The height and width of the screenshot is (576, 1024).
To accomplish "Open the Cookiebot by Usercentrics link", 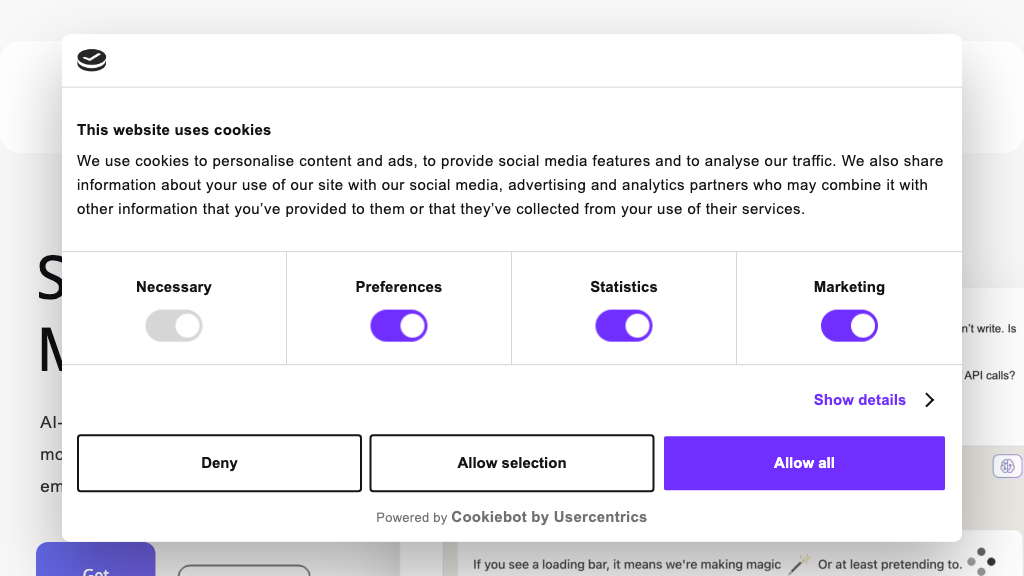I will [549, 517].
